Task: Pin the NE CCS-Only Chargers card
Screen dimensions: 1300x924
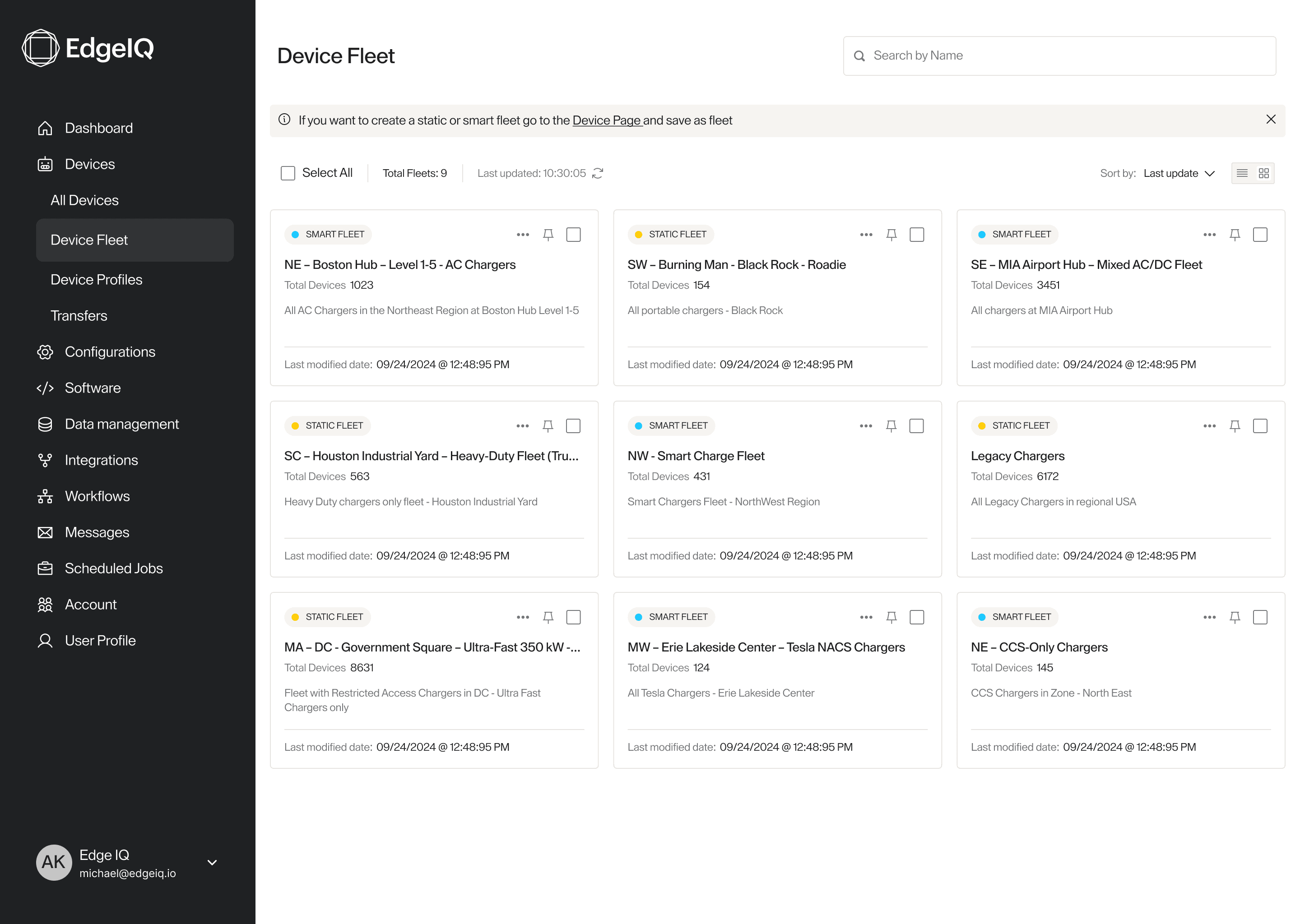Action: point(1235,617)
